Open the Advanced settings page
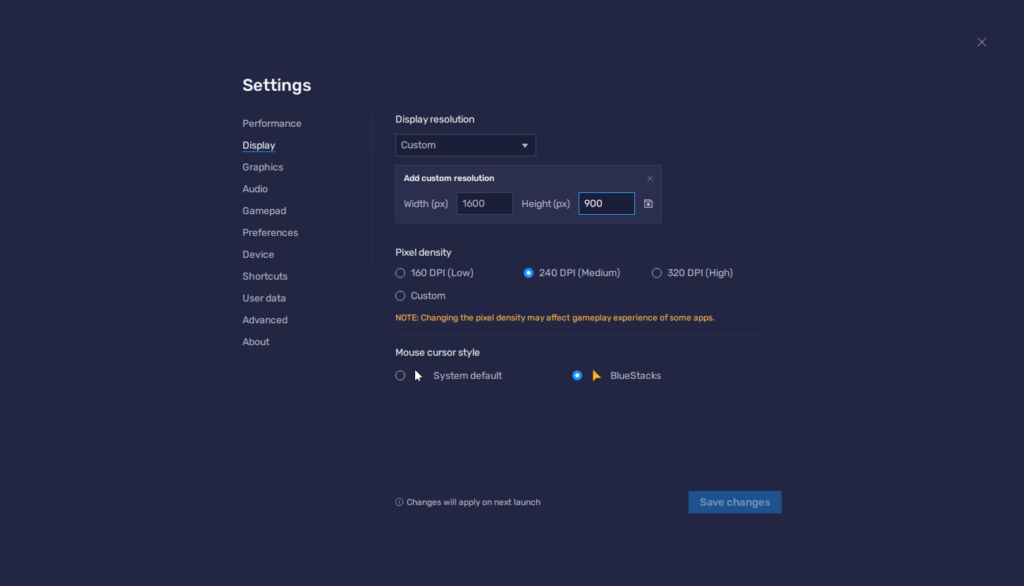 pyautogui.click(x=264, y=319)
